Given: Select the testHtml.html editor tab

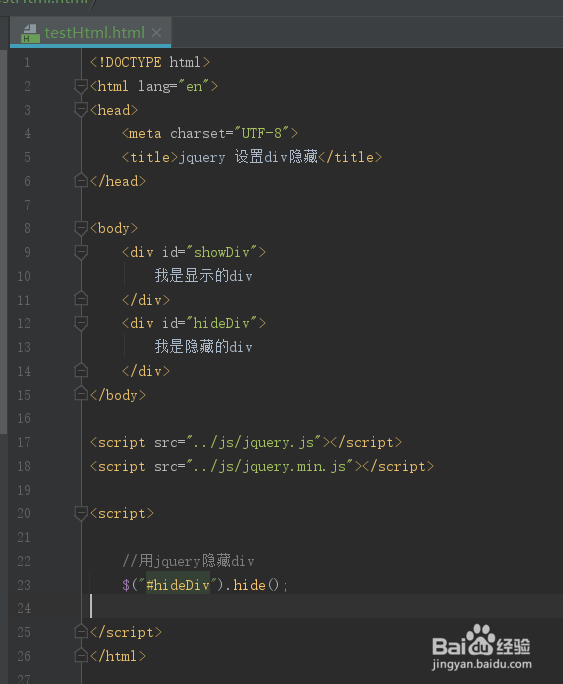Looking at the screenshot, I should coord(90,33).
